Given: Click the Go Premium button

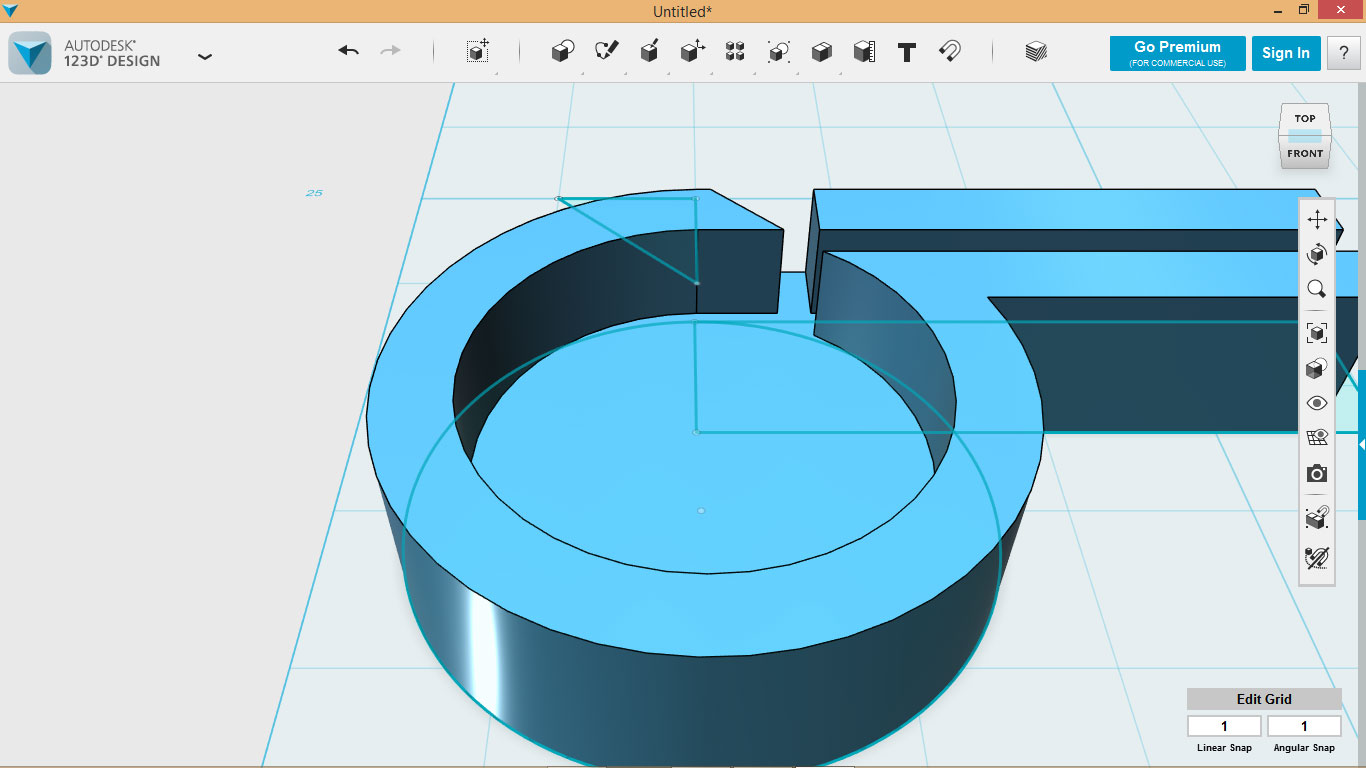Looking at the screenshot, I should [1177, 53].
